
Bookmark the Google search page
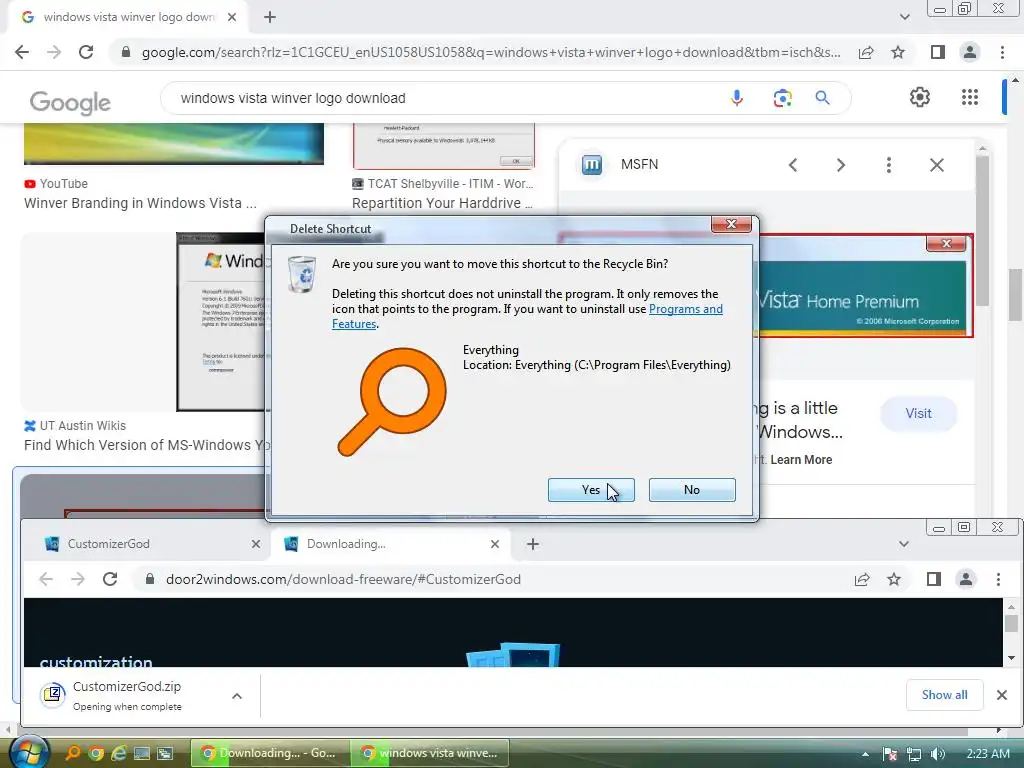[898, 52]
